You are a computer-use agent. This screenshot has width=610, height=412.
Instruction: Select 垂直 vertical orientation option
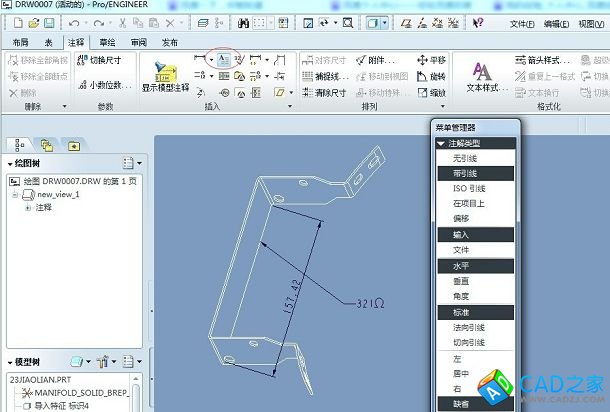(461, 281)
